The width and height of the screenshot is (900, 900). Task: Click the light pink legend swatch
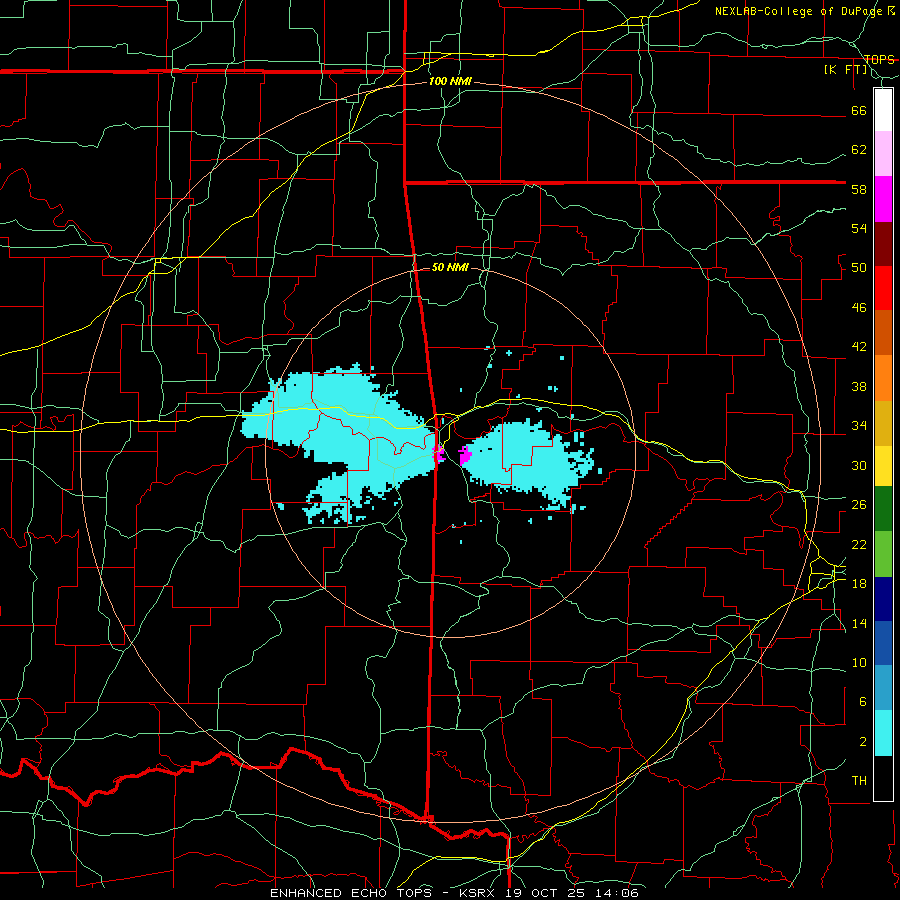pyautogui.click(x=883, y=154)
